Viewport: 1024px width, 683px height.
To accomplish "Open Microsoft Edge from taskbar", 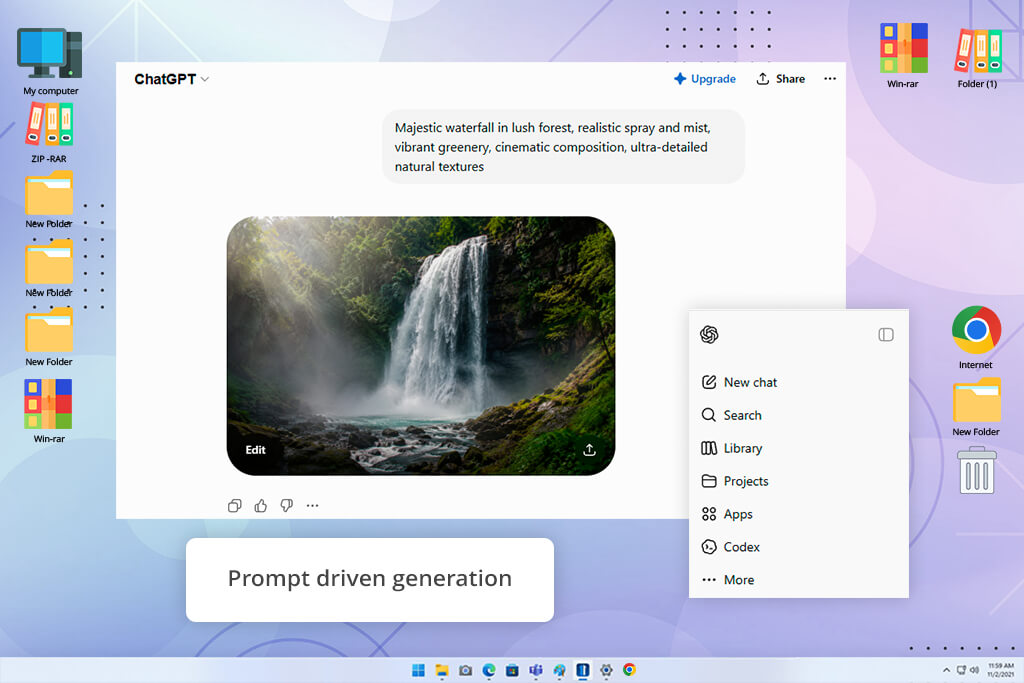I will [489, 670].
